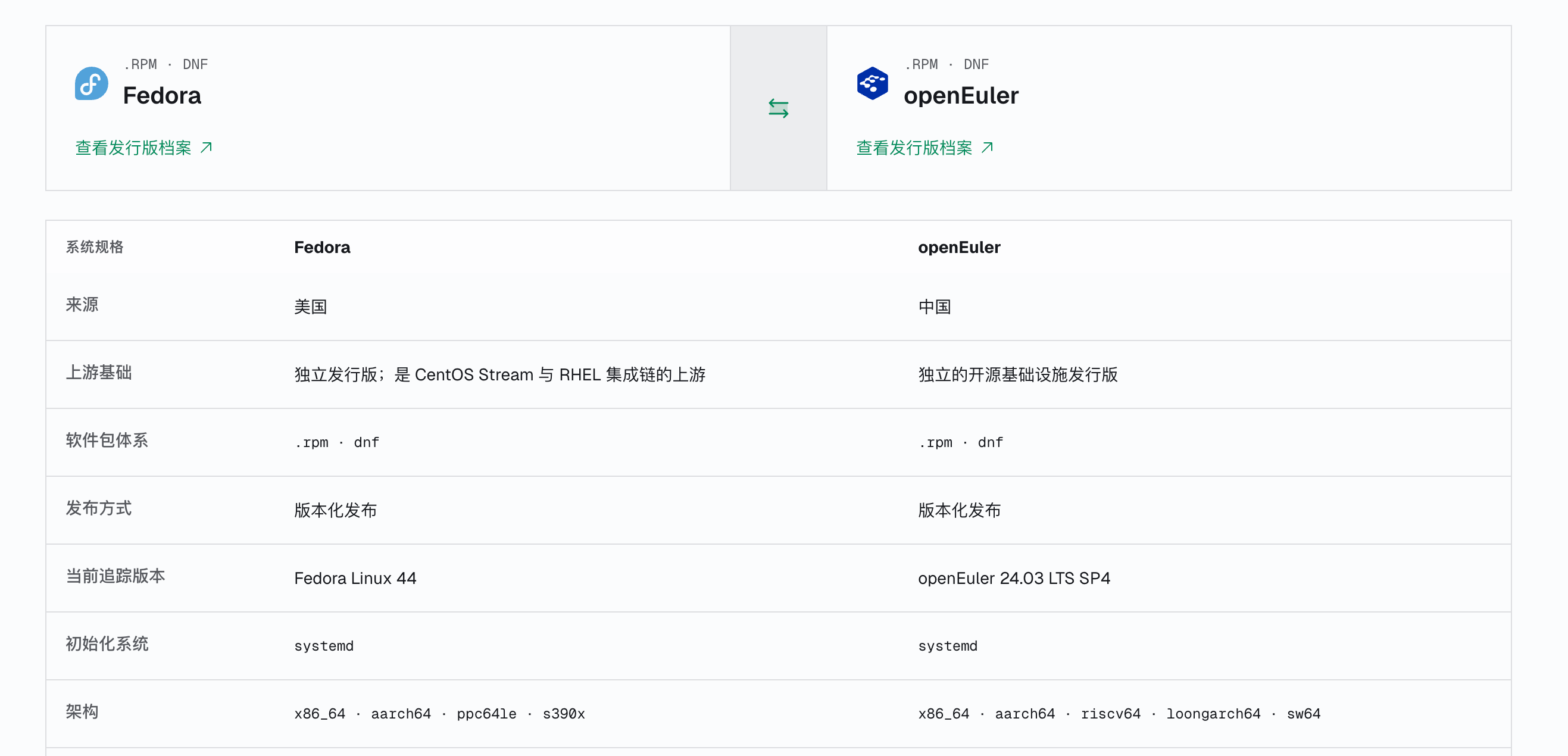The width and height of the screenshot is (1568, 756).
Task: Click openEuler's .rpm · dnf package cell
Action: [961, 442]
